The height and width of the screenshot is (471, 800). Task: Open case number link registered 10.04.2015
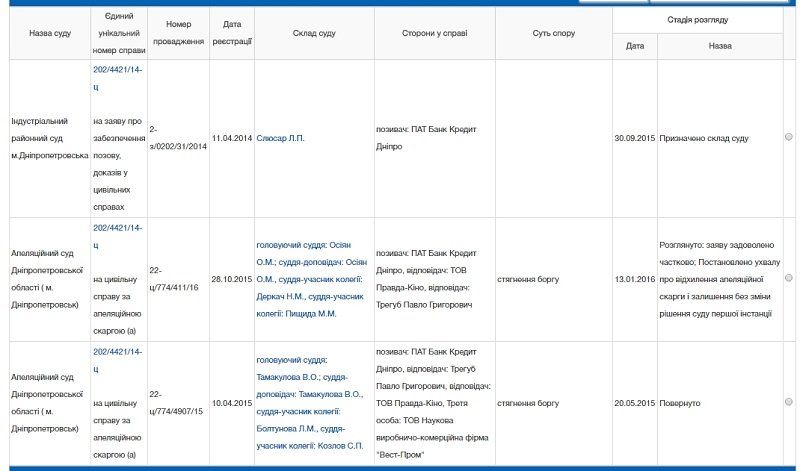pyautogui.click(x=118, y=360)
